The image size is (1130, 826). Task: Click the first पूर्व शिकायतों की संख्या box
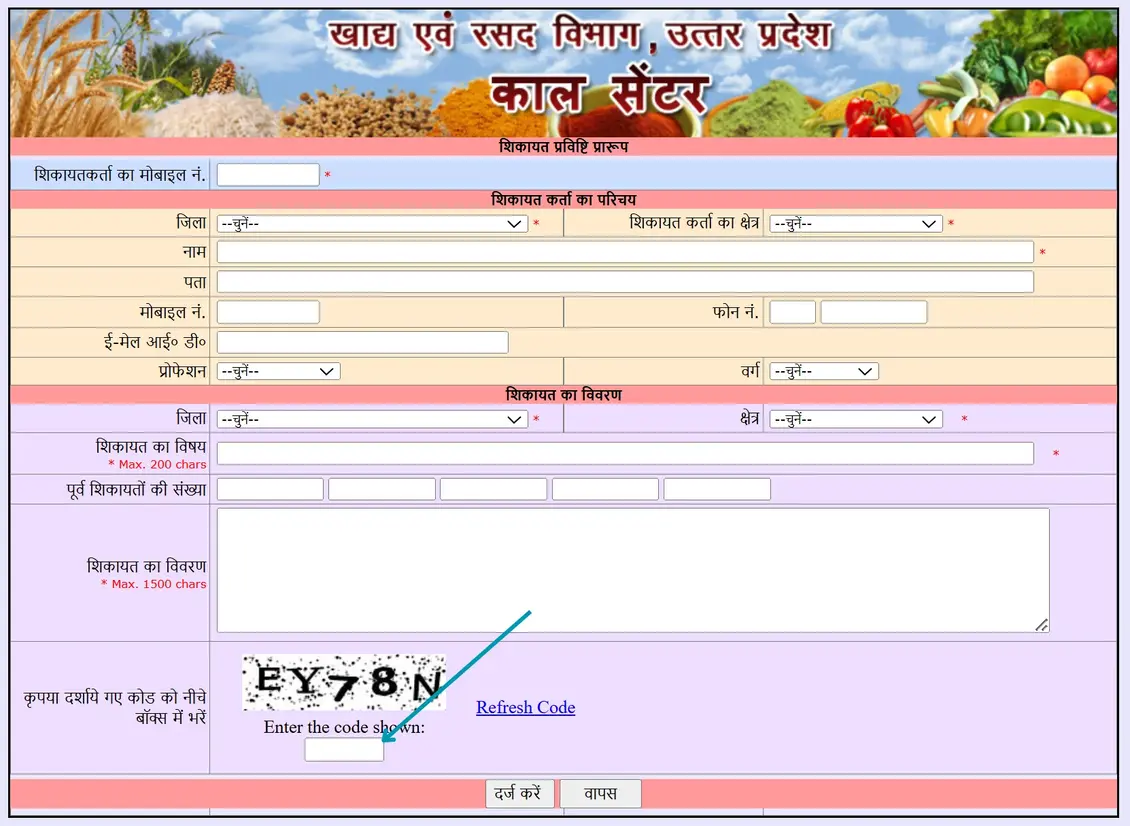tap(268, 488)
